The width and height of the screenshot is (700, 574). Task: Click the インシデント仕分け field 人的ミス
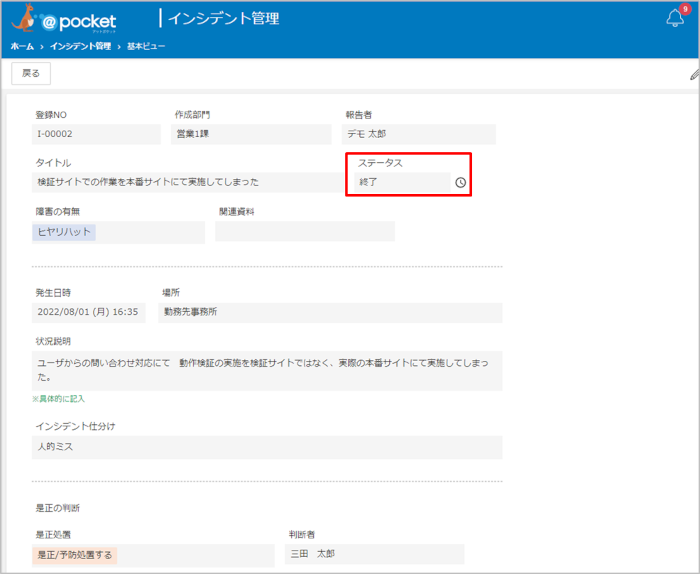coord(267,447)
